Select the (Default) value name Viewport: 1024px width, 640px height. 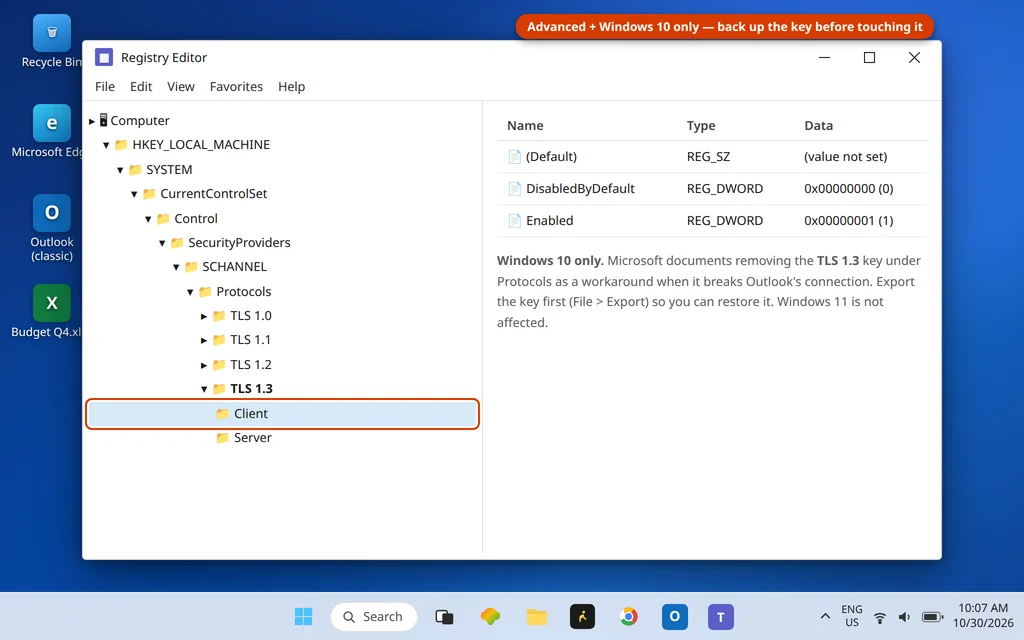pos(552,157)
